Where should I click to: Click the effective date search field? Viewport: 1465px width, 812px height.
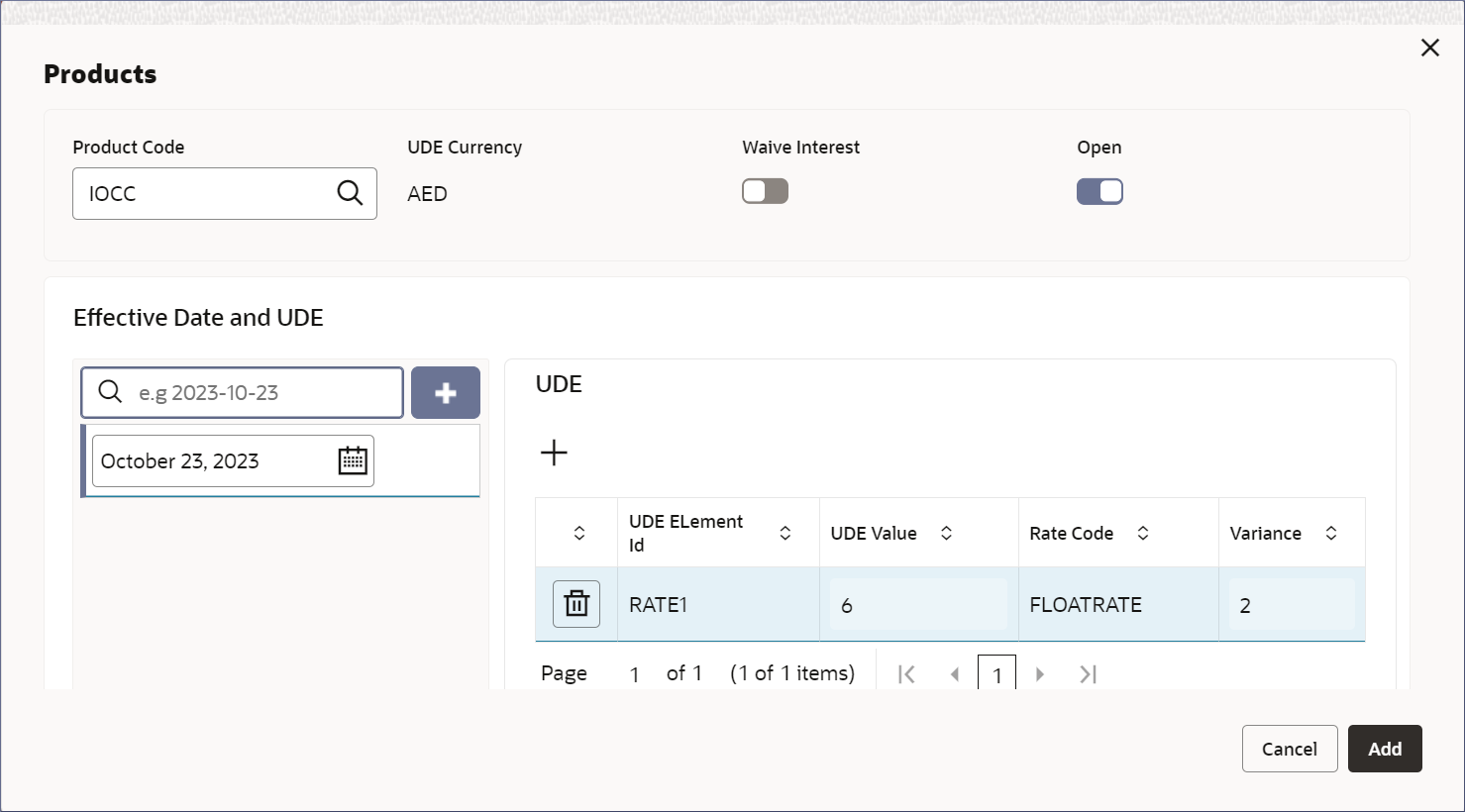(243, 393)
